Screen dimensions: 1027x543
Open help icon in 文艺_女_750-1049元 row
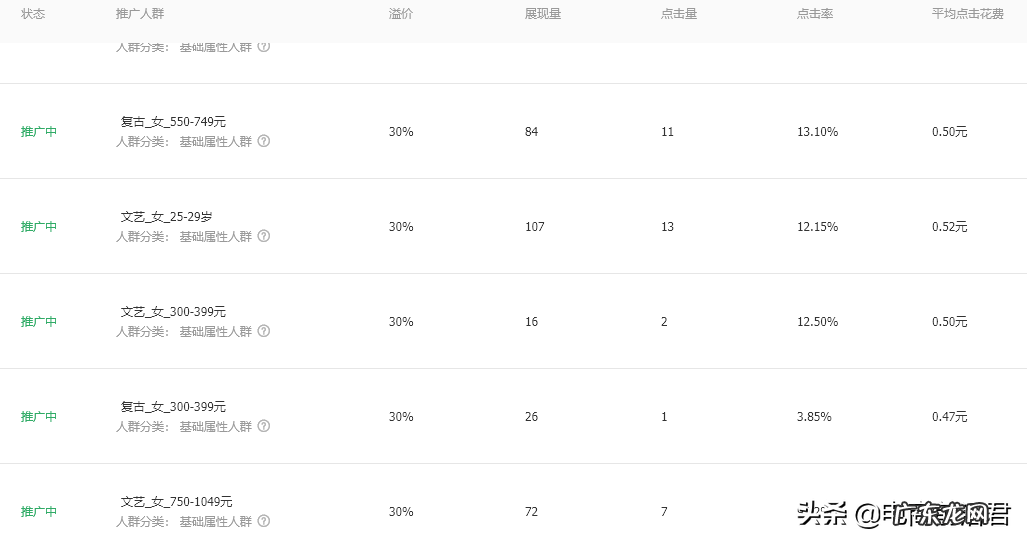tap(264, 521)
